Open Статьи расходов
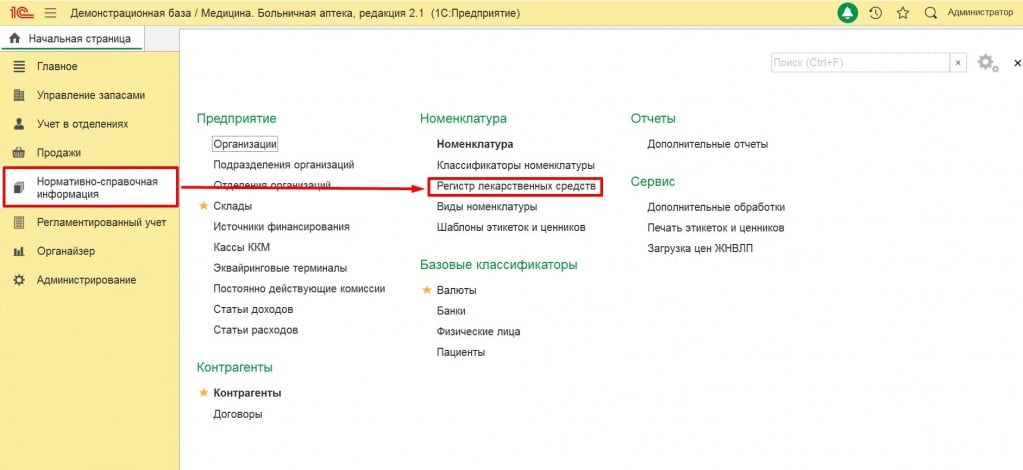The height and width of the screenshot is (470, 1023). pyautogui.click(x=256, y=330)
